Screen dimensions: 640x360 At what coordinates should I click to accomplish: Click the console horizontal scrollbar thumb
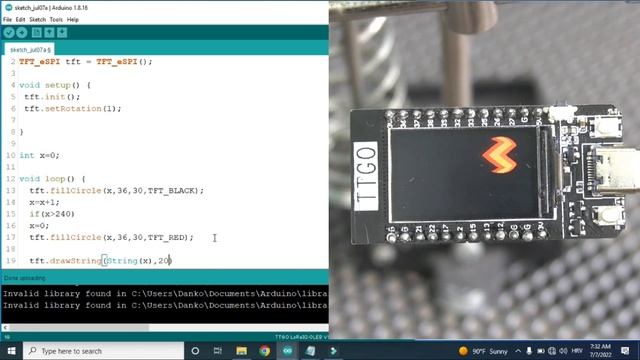pyautogui.click(x=79, y=327)
